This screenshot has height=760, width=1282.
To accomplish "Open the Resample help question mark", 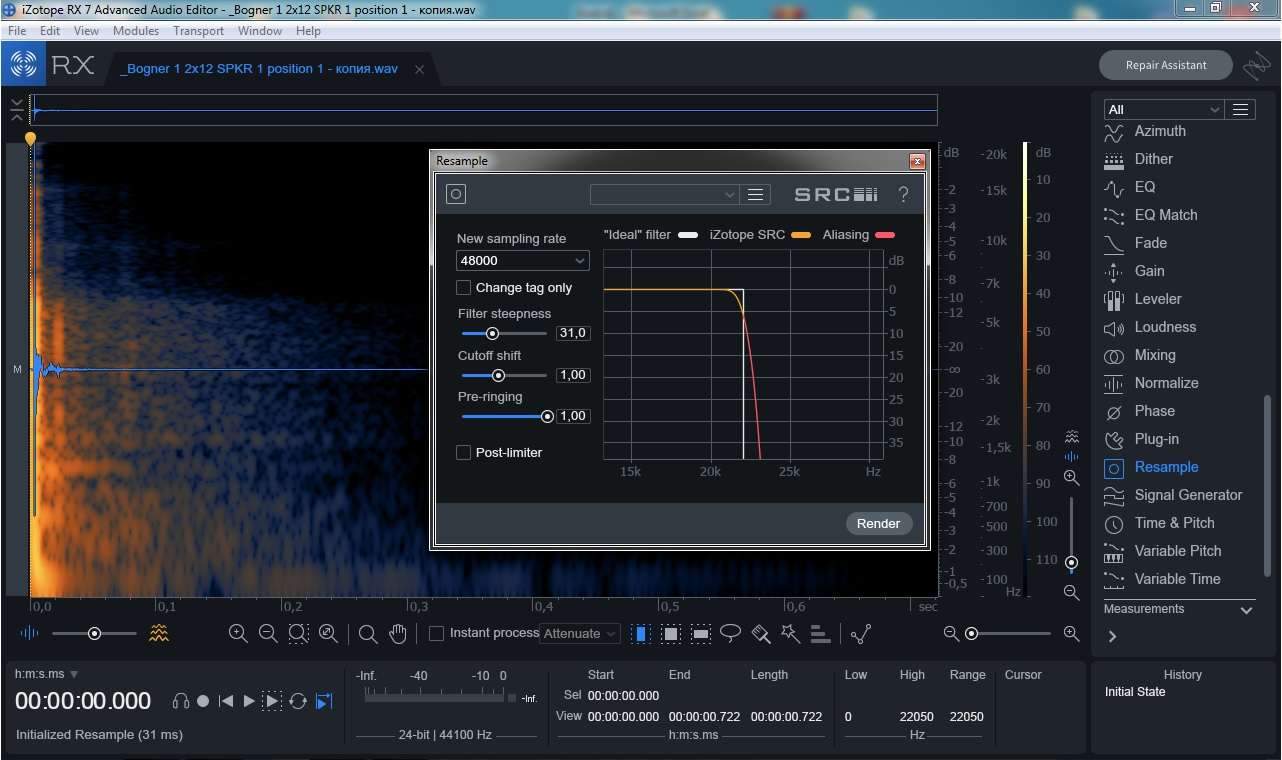I will point(903,195).
